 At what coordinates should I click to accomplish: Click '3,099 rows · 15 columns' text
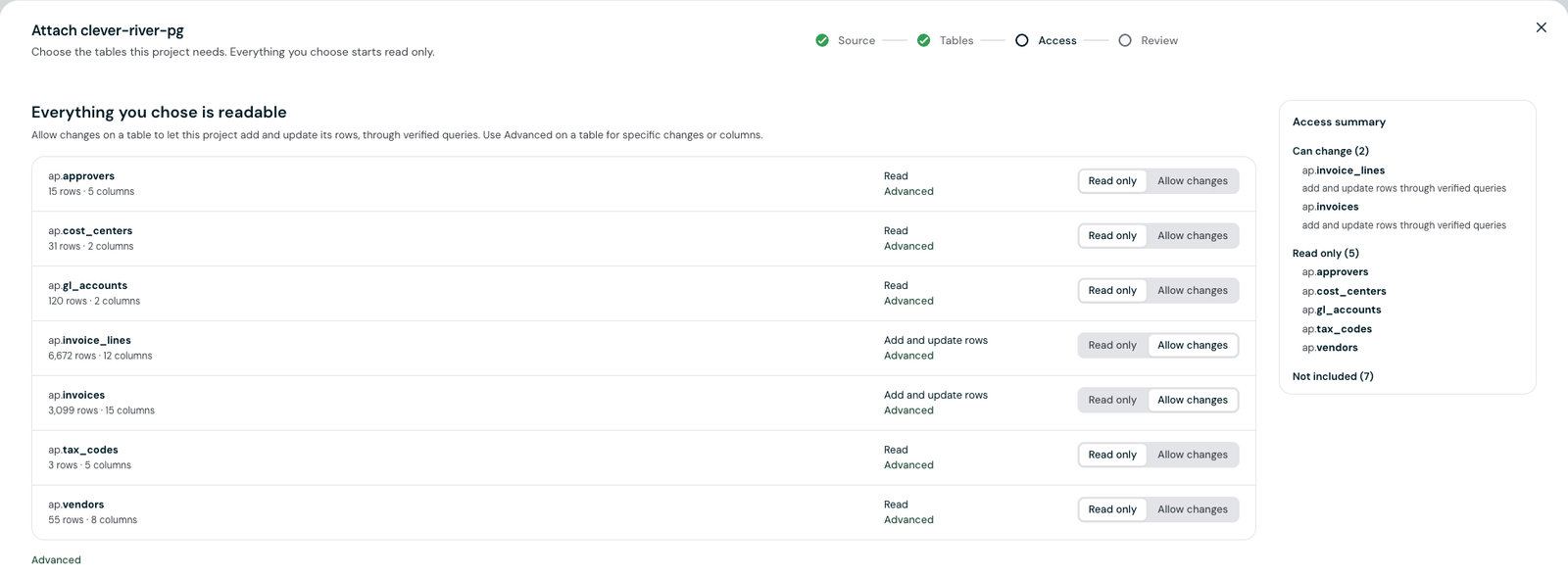pyautogui.click(x=101, y=411)
